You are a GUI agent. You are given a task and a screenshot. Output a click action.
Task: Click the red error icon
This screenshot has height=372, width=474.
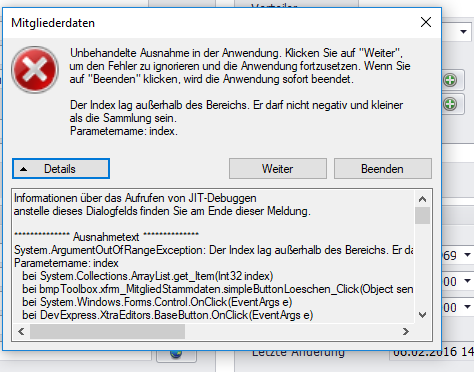(x=35, y=70)
